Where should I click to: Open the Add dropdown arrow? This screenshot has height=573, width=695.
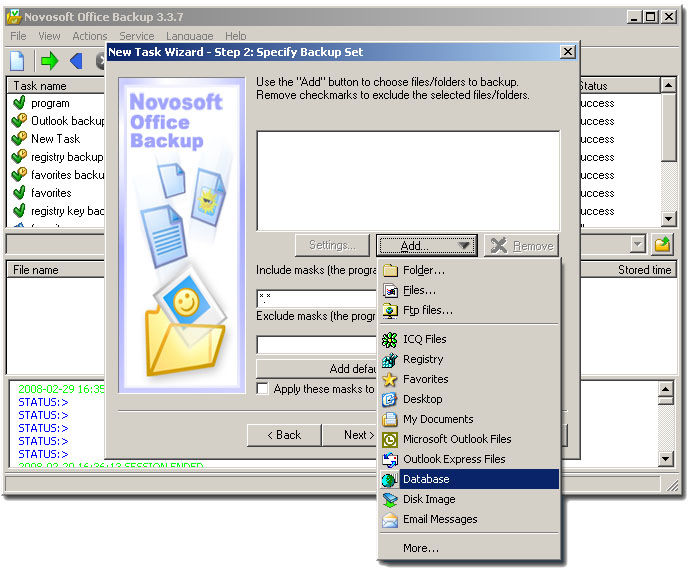(464, 246)
